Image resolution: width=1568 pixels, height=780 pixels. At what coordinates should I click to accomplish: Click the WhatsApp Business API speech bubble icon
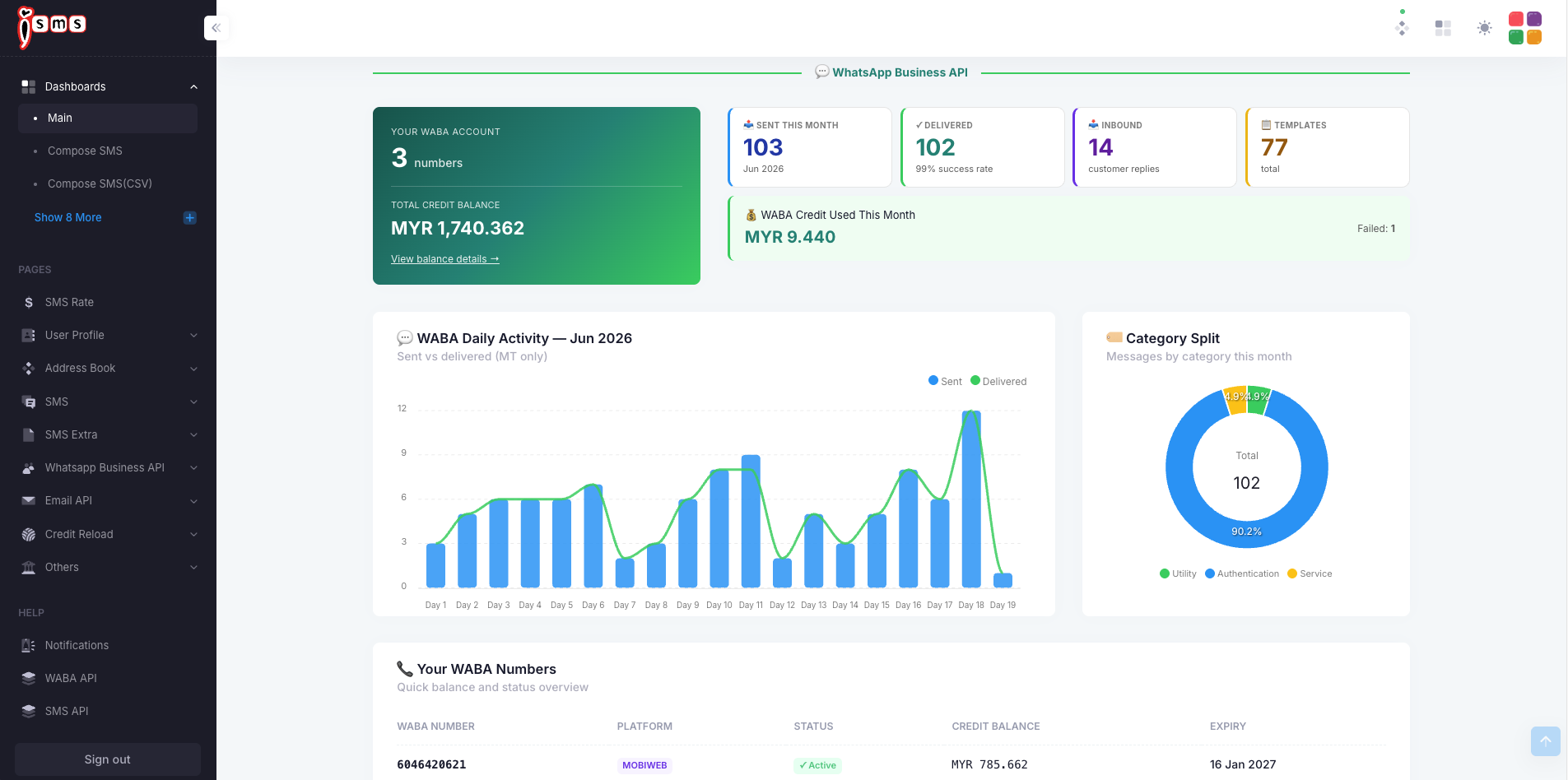(821, 72)
